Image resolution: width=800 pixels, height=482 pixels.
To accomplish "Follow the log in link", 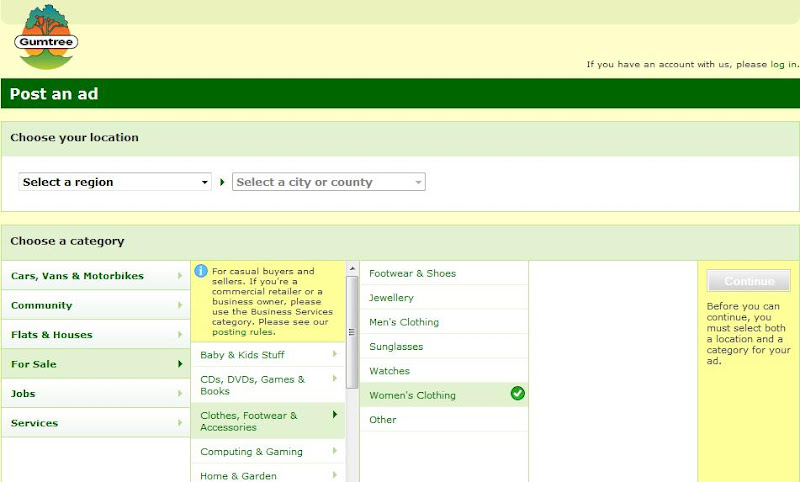I will 783,64.
